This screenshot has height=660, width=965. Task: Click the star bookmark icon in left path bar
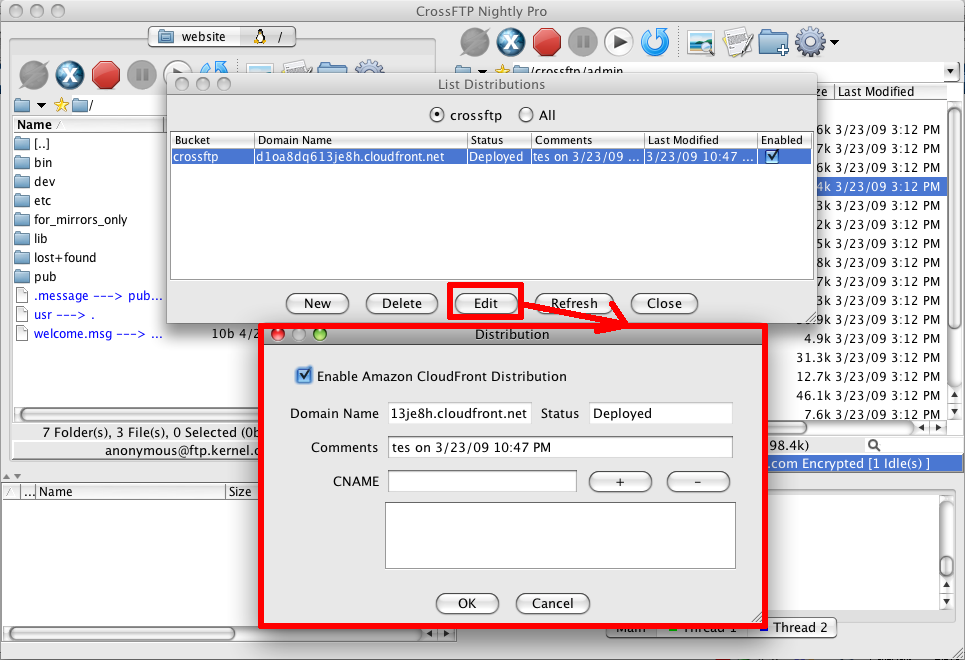pyautogui.click(x=61, y=105)
